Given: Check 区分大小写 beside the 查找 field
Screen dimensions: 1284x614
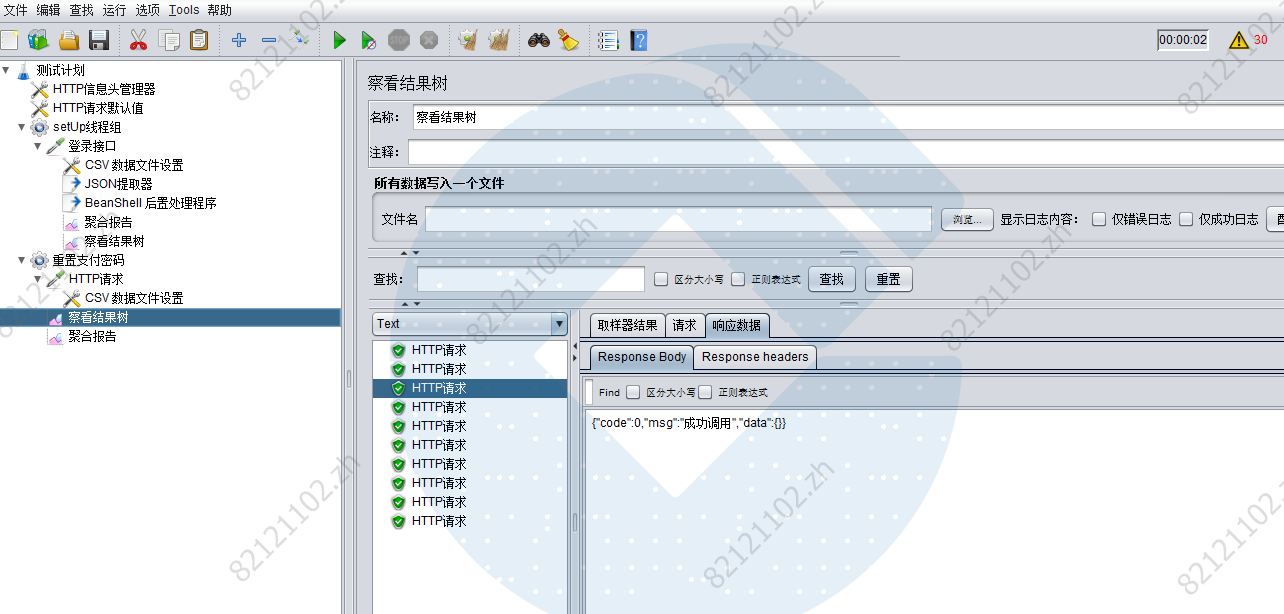Looking at the screenshot, I should click(x=661, y=279).
